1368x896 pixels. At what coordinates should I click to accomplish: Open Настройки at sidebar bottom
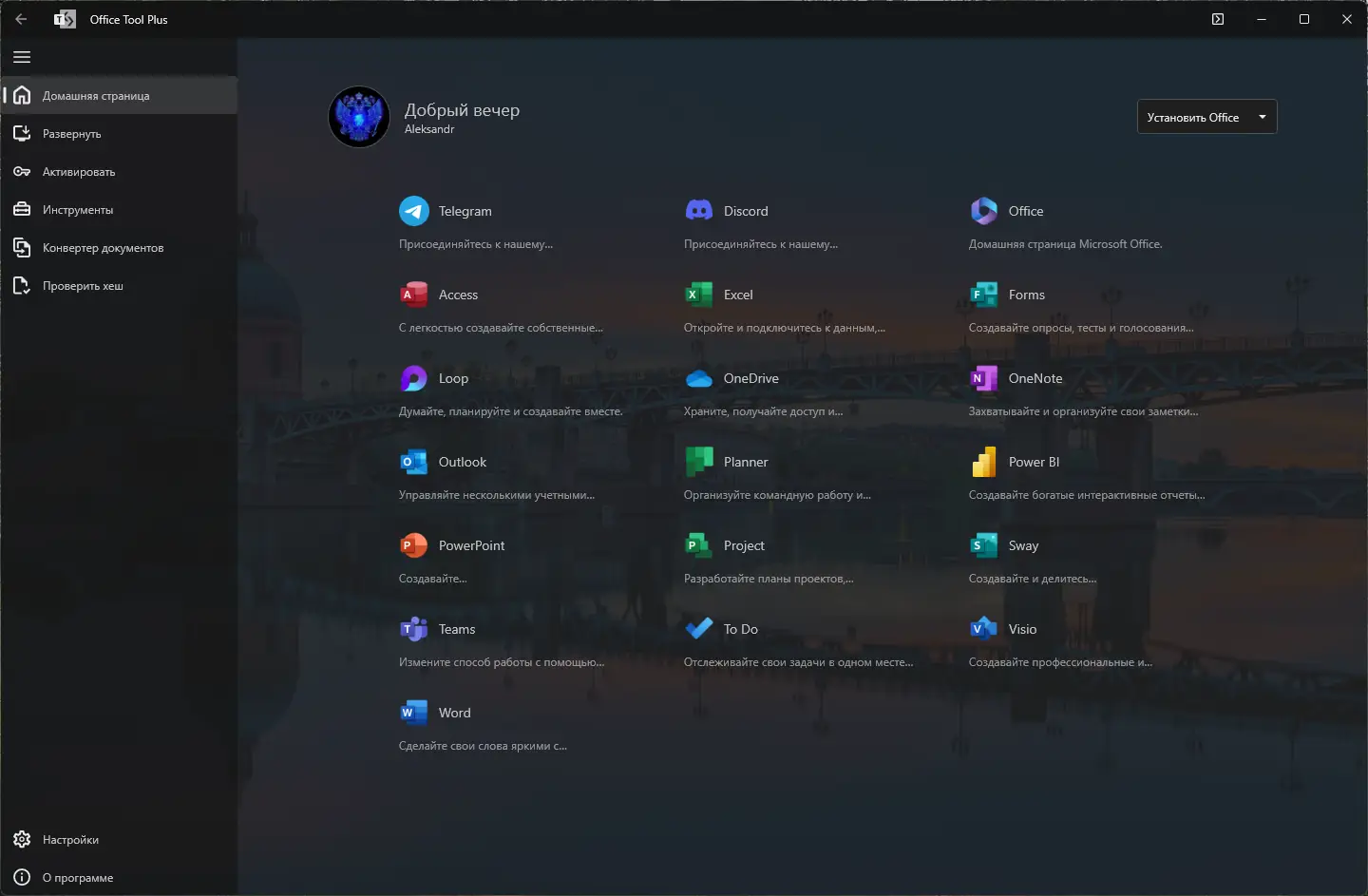[119, 839]
